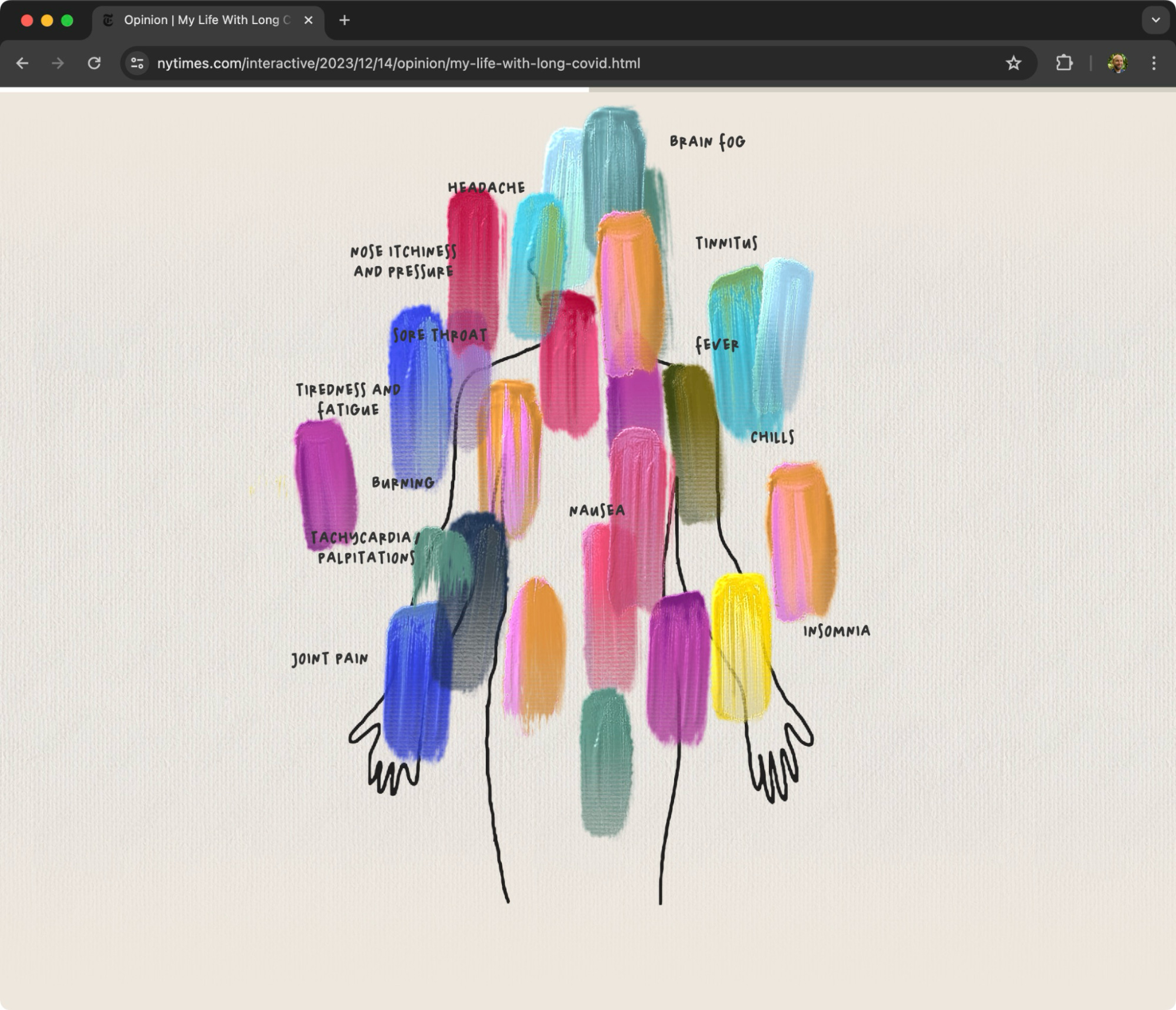Open the Chrome profile avatar
Image resolution: width=1176 pixels, height=1010 pixels.
1117,63
